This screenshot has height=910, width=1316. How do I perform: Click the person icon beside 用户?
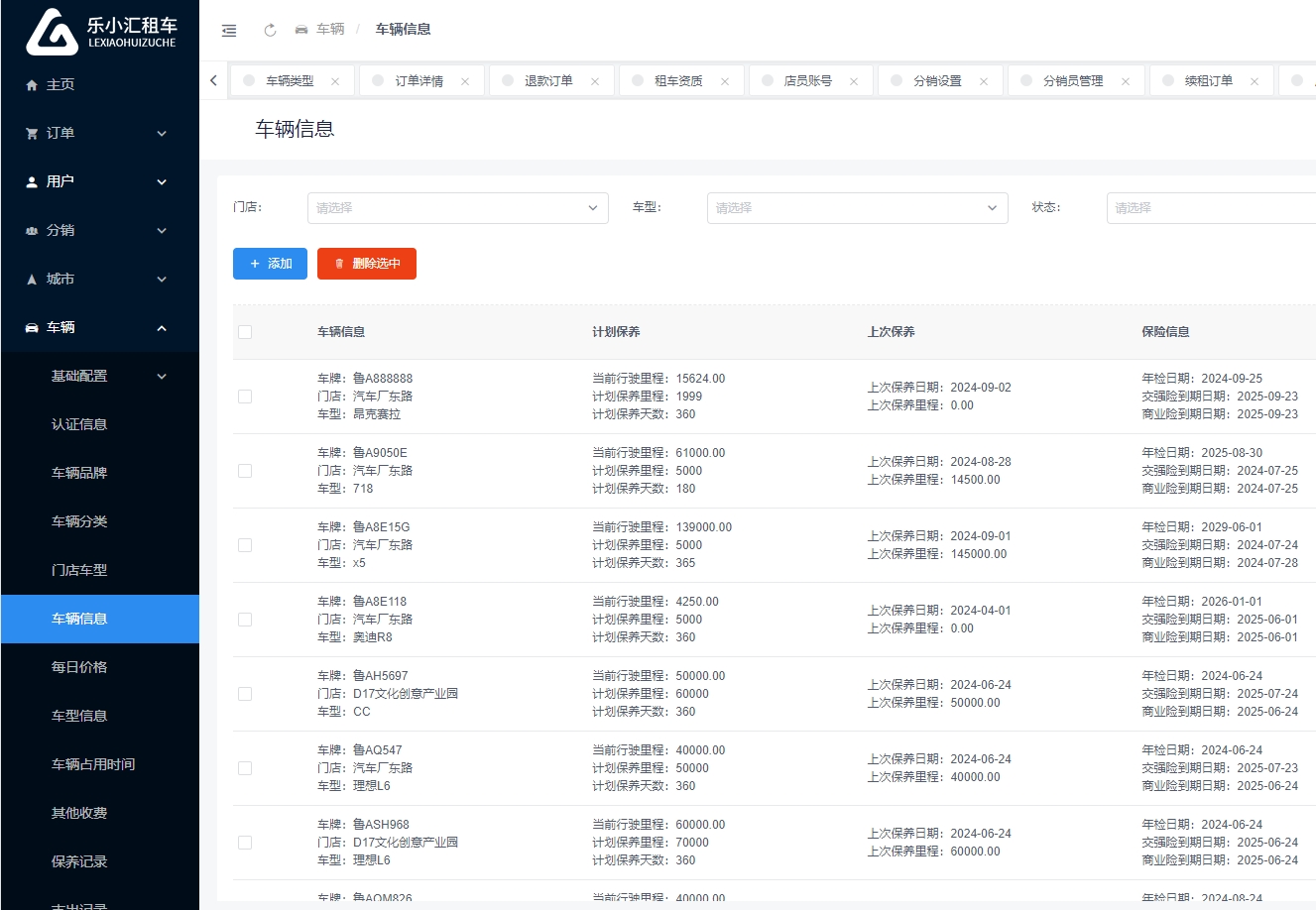[x=32, y=182]
